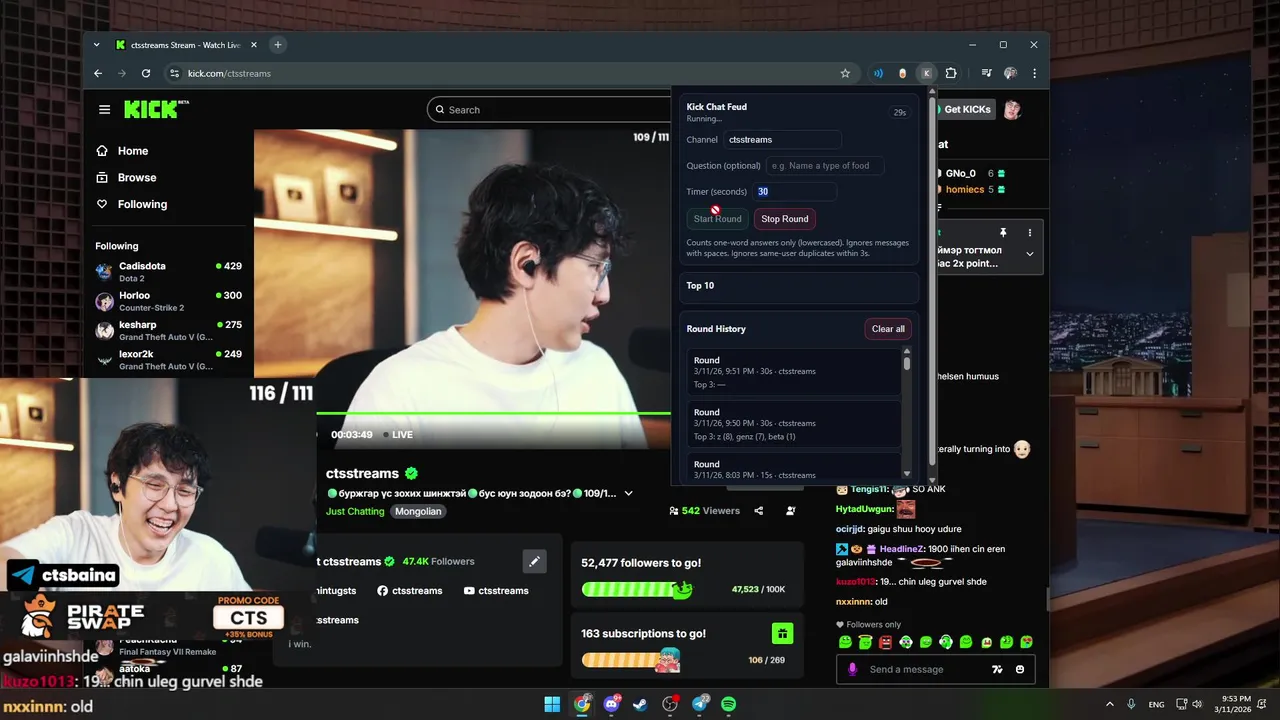Expand the stream title dropdown arrow

(x=628, y=493)
